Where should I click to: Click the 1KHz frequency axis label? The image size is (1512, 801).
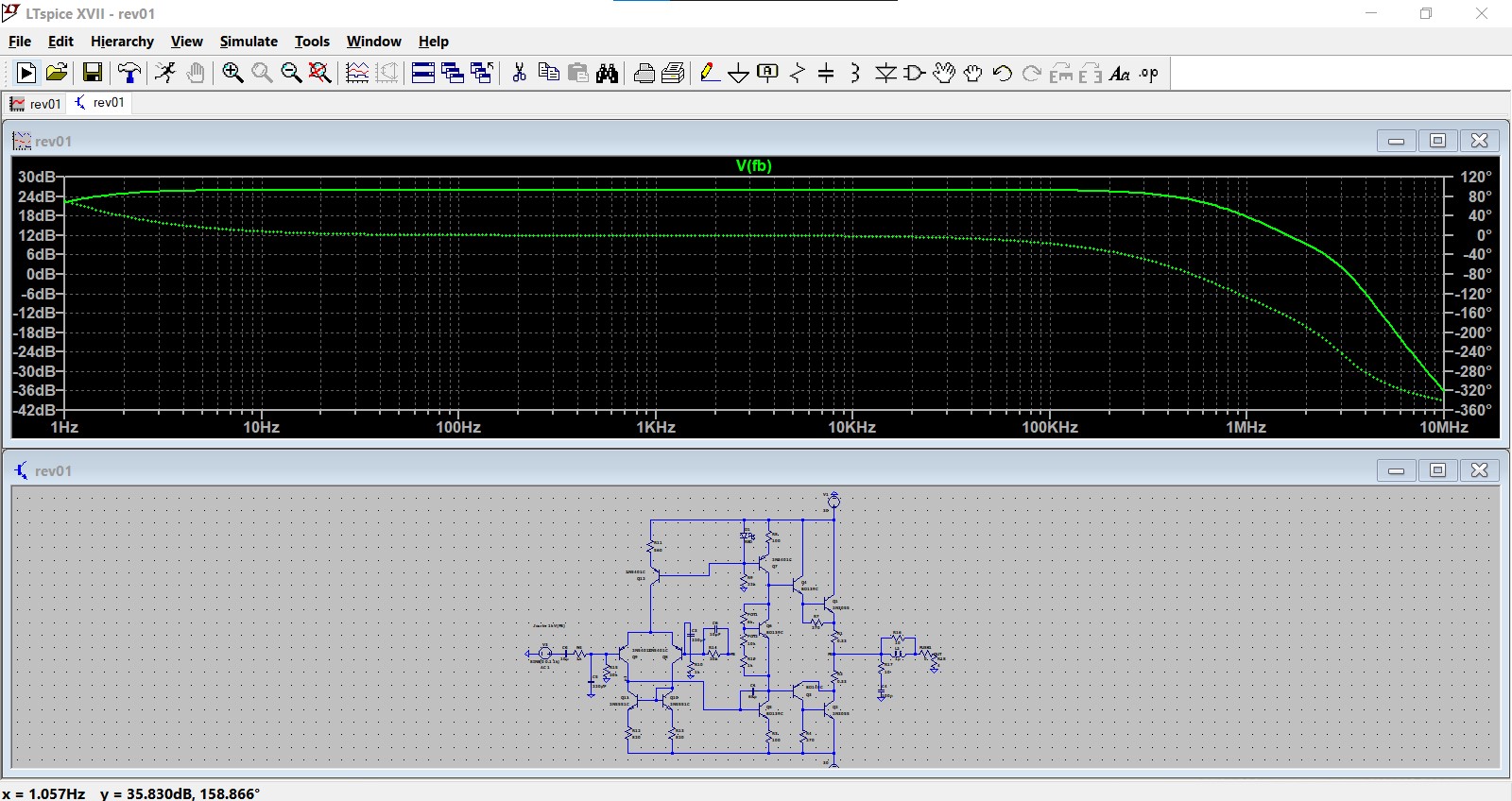(x=656, y=427)
